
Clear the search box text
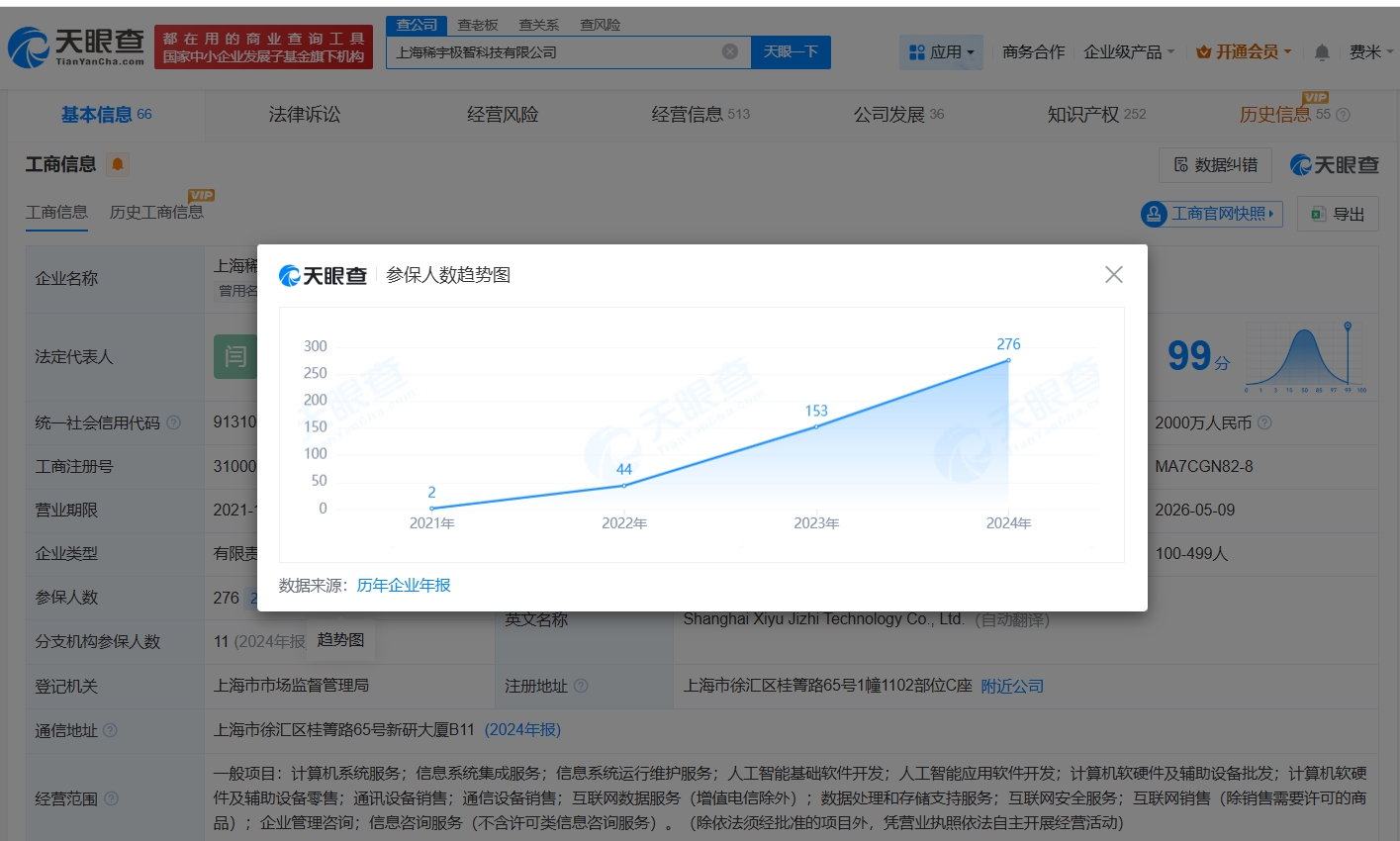tap(730, 51)
